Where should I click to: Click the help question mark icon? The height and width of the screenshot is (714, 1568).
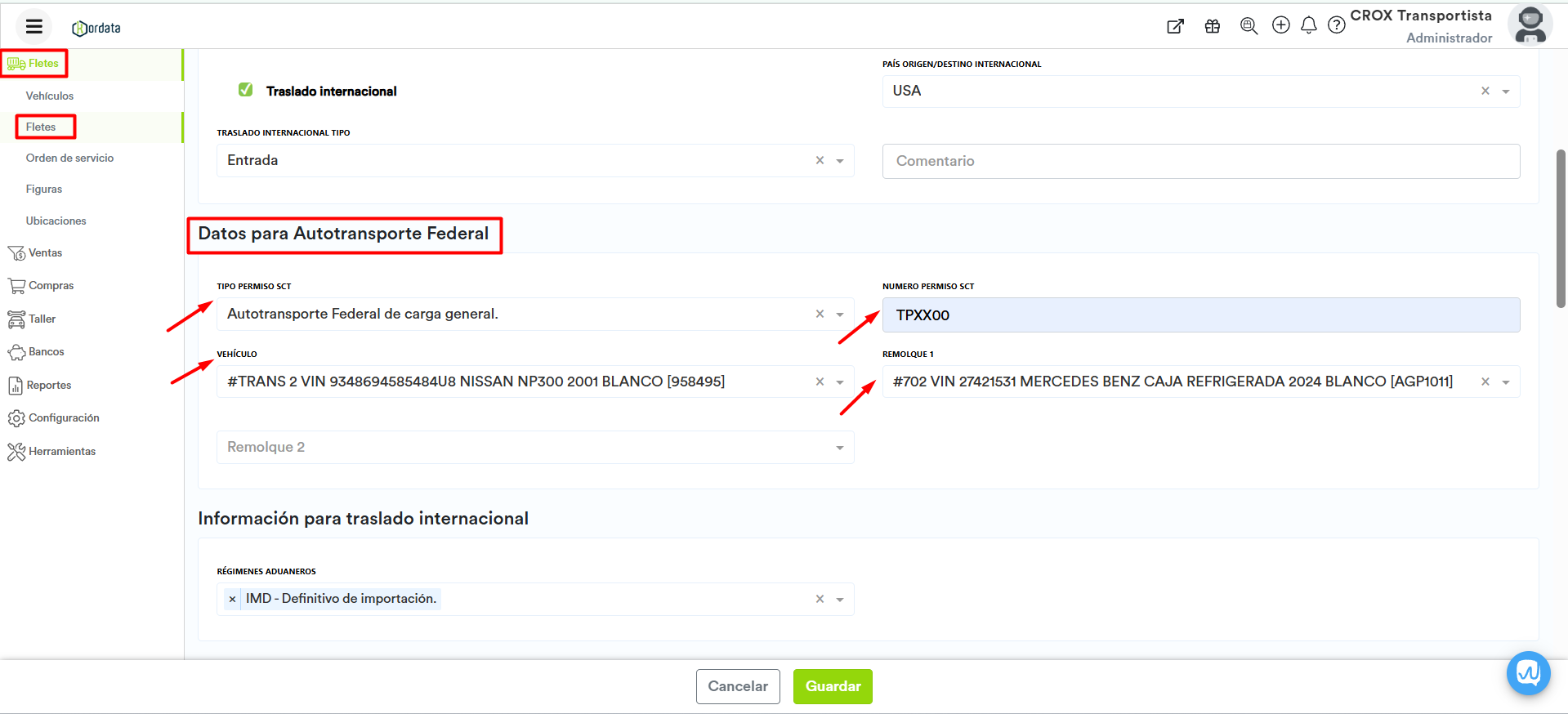[x=1336, y=25]
